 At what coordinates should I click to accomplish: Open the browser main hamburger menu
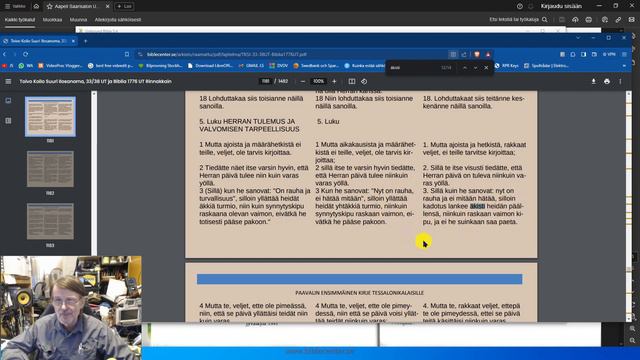[x=624, y=54]
